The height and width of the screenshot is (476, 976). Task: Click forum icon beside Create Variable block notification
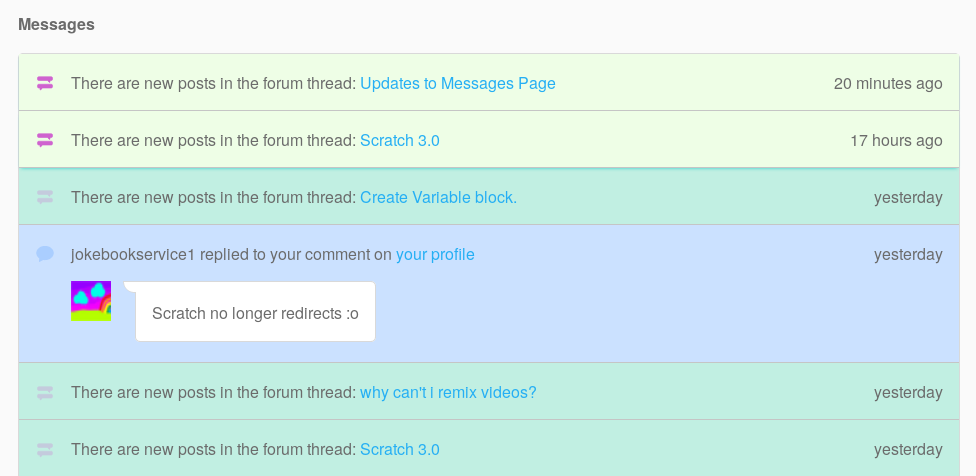click(x=45, y=197)
